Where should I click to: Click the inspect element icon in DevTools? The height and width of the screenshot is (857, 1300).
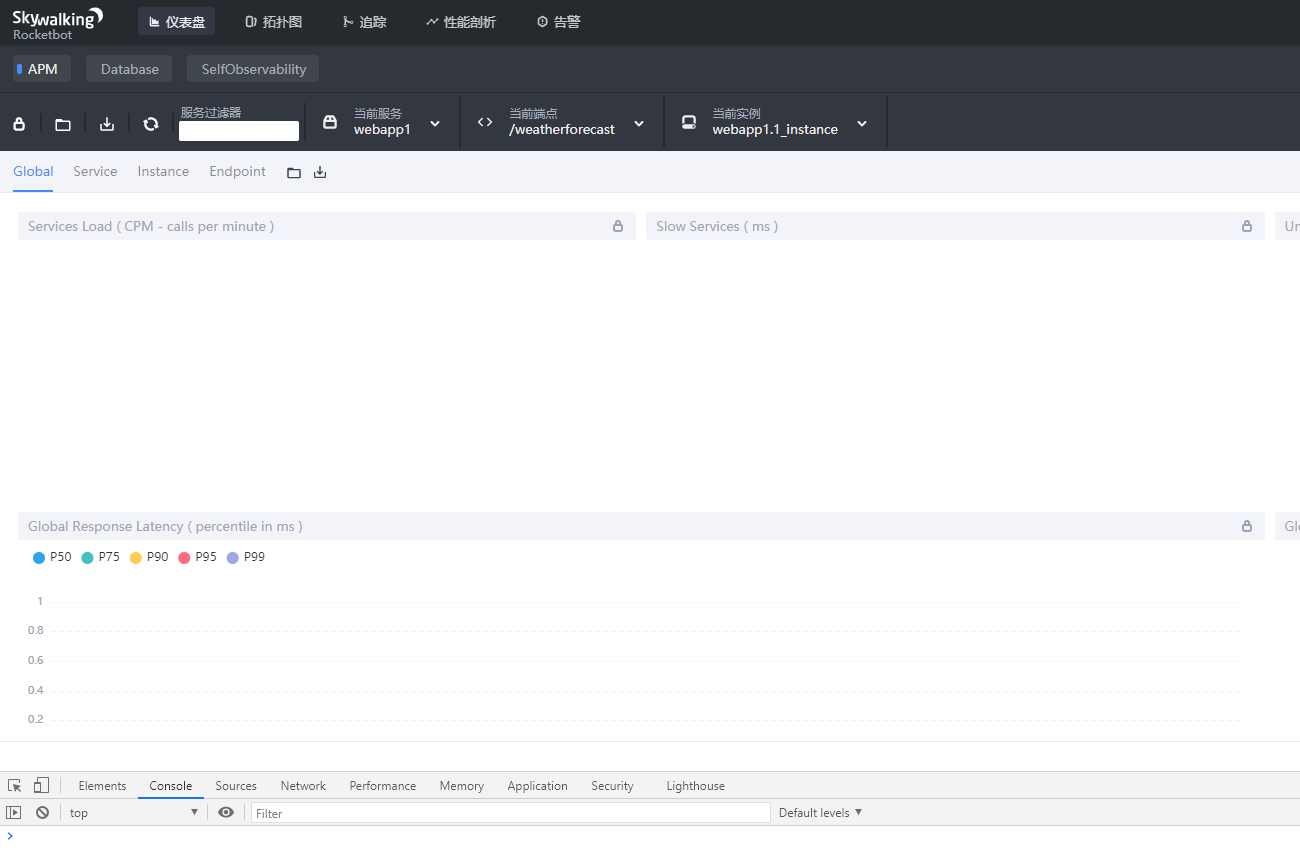[14, 785]
